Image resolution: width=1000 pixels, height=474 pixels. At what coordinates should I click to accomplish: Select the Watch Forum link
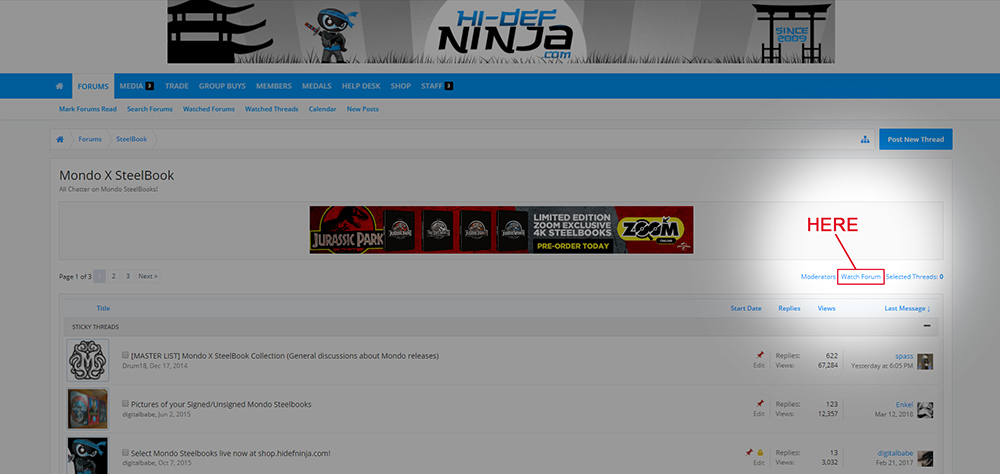pyautogui.click(x=861, y=277)
